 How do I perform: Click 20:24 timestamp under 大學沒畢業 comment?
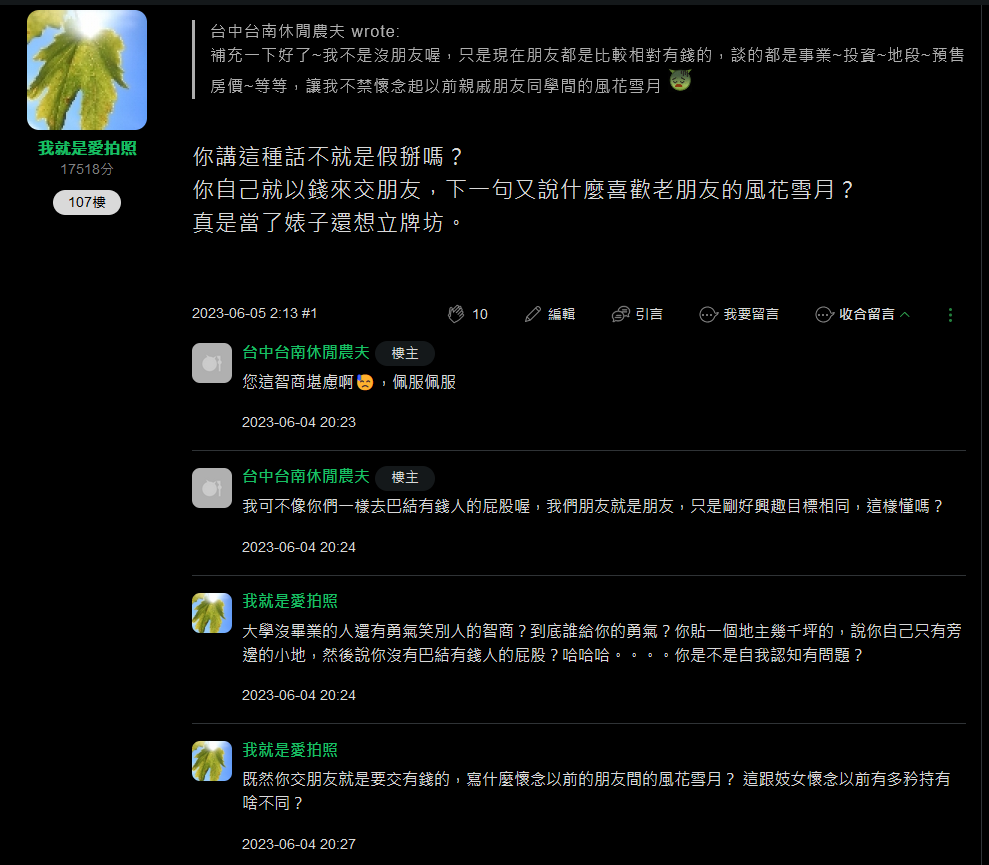[x=298, y=695]
